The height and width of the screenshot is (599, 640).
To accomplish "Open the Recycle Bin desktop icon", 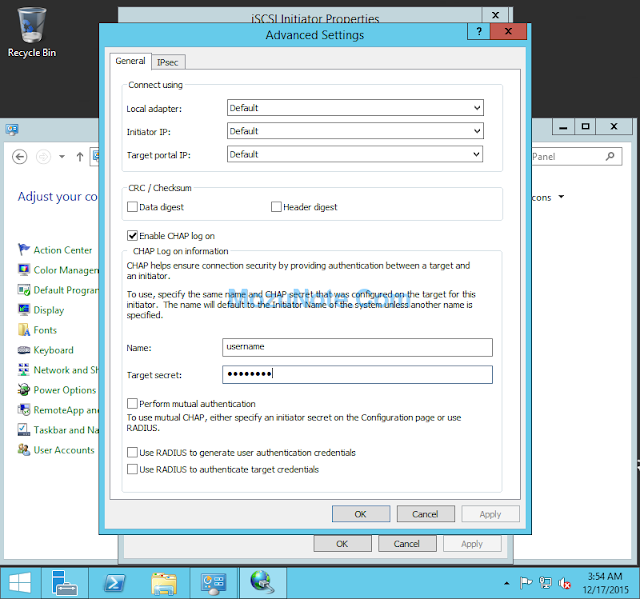I will point(31,33).
